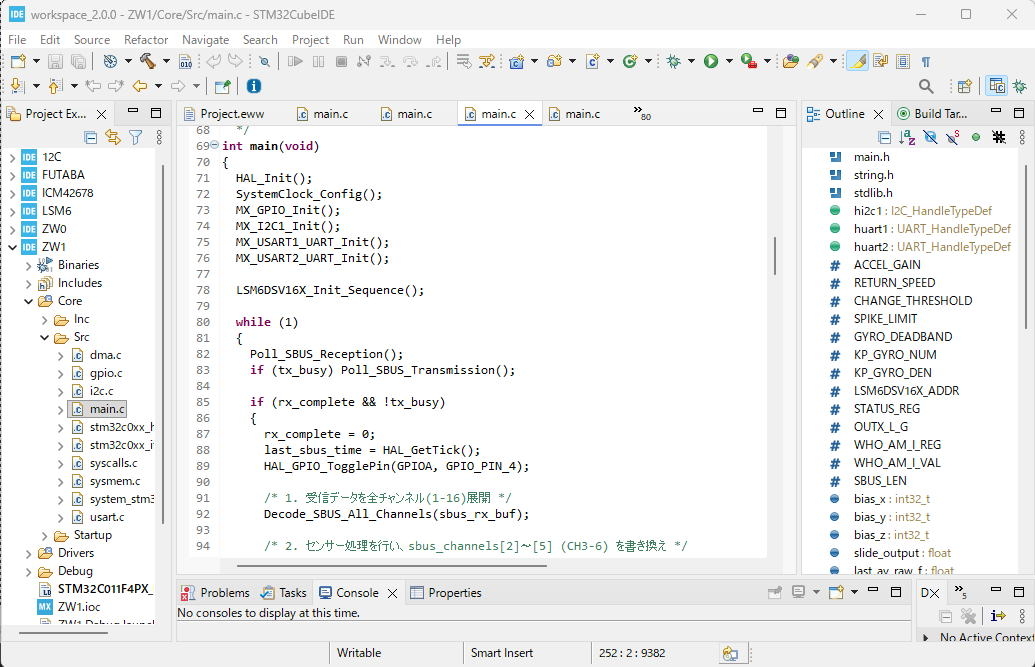Toggle Hide Inactive Elements hash icon

[999, 137]
